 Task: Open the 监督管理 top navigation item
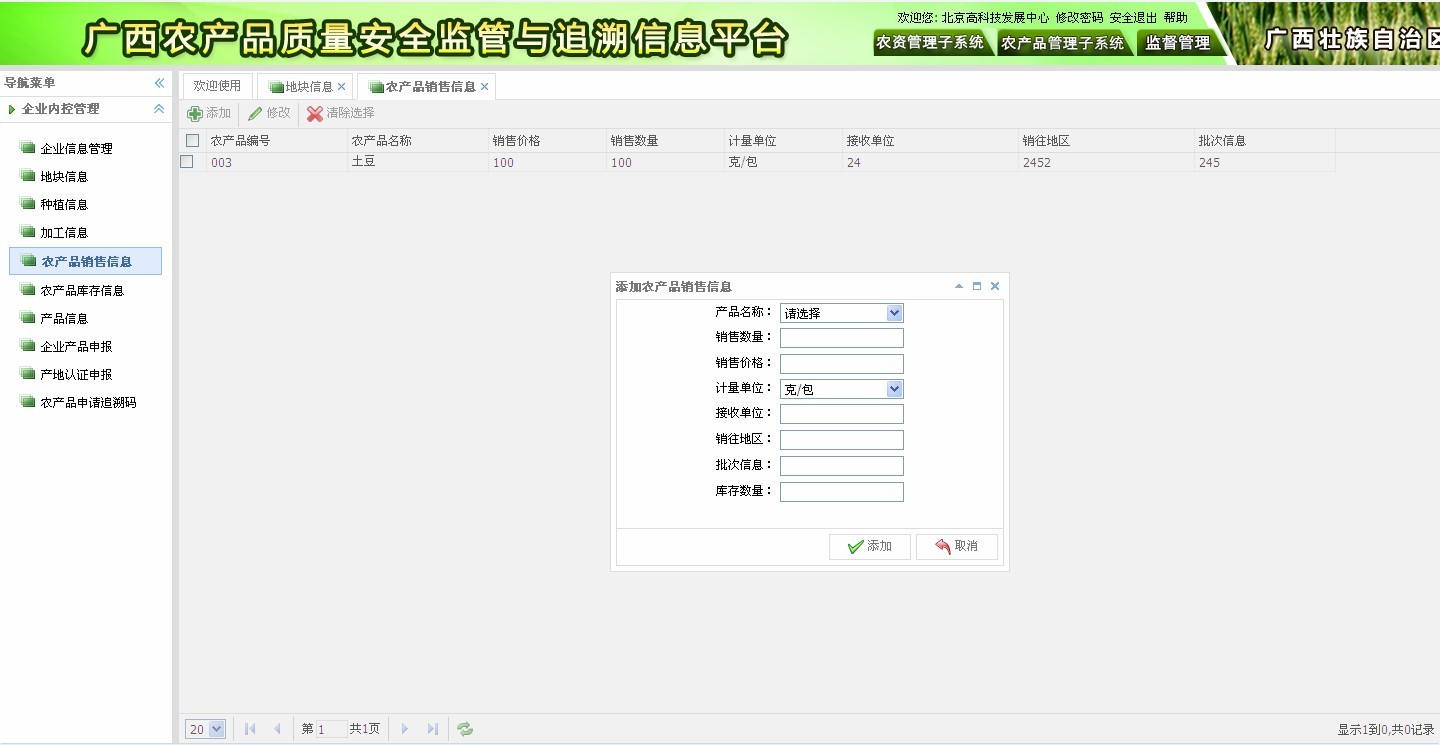tap(1177, 43)
